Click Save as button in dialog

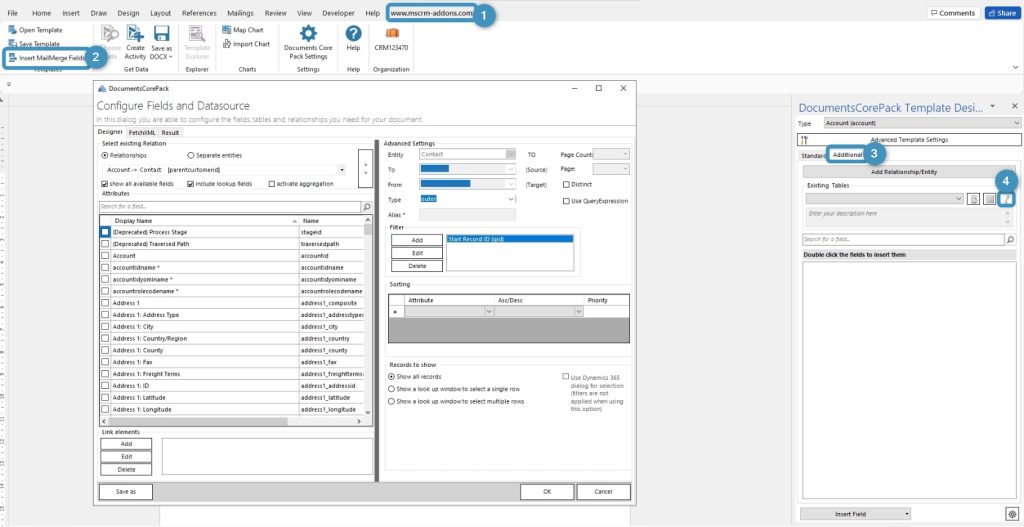point(126,492)
